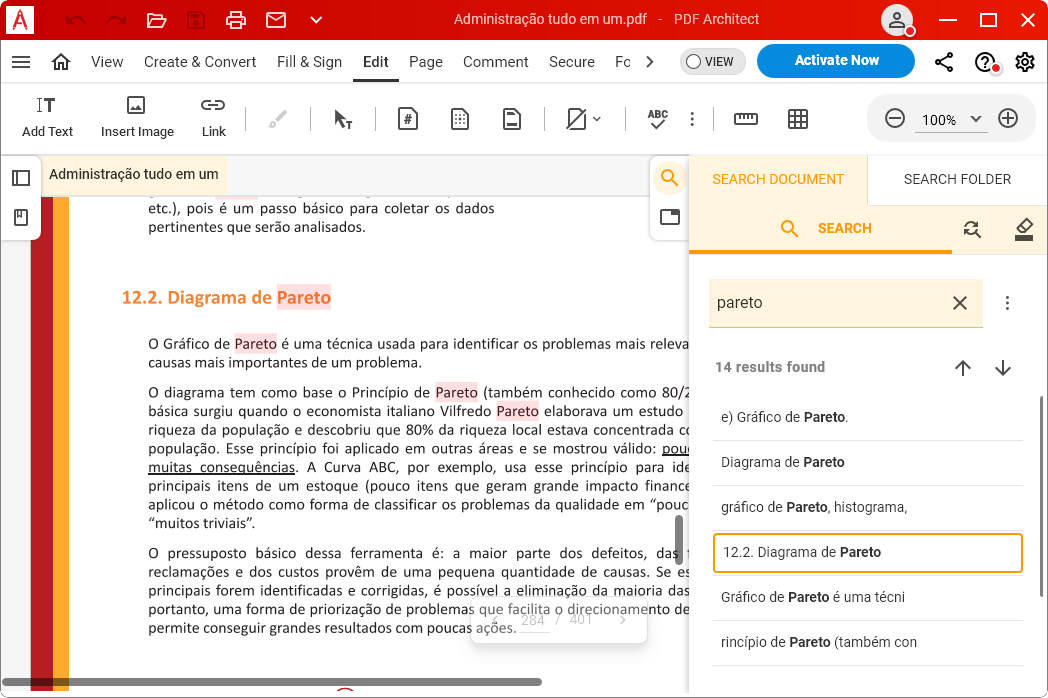Go to the next search result
Viewport: 1048px width, 698px height.
click(1003, 368)
